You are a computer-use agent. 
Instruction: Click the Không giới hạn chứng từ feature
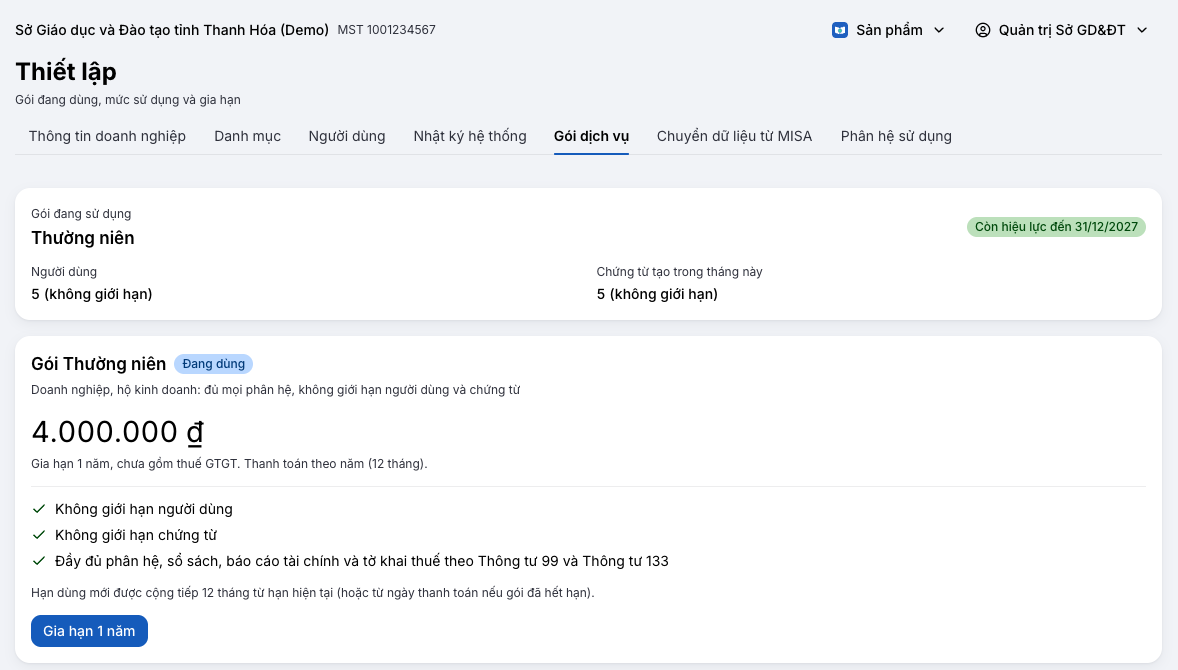pos(136,535)
